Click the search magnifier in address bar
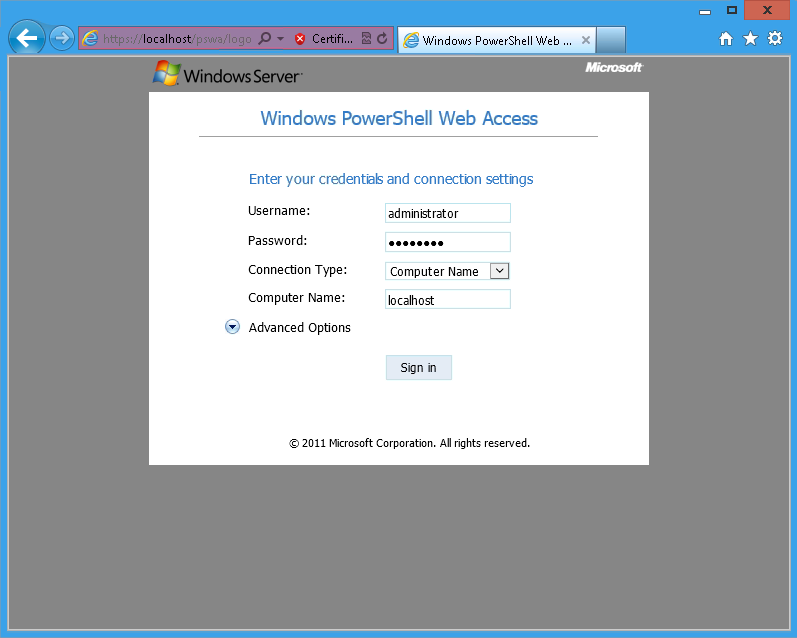The height and width of the screenshot is (638, 797). click(265, 39)
